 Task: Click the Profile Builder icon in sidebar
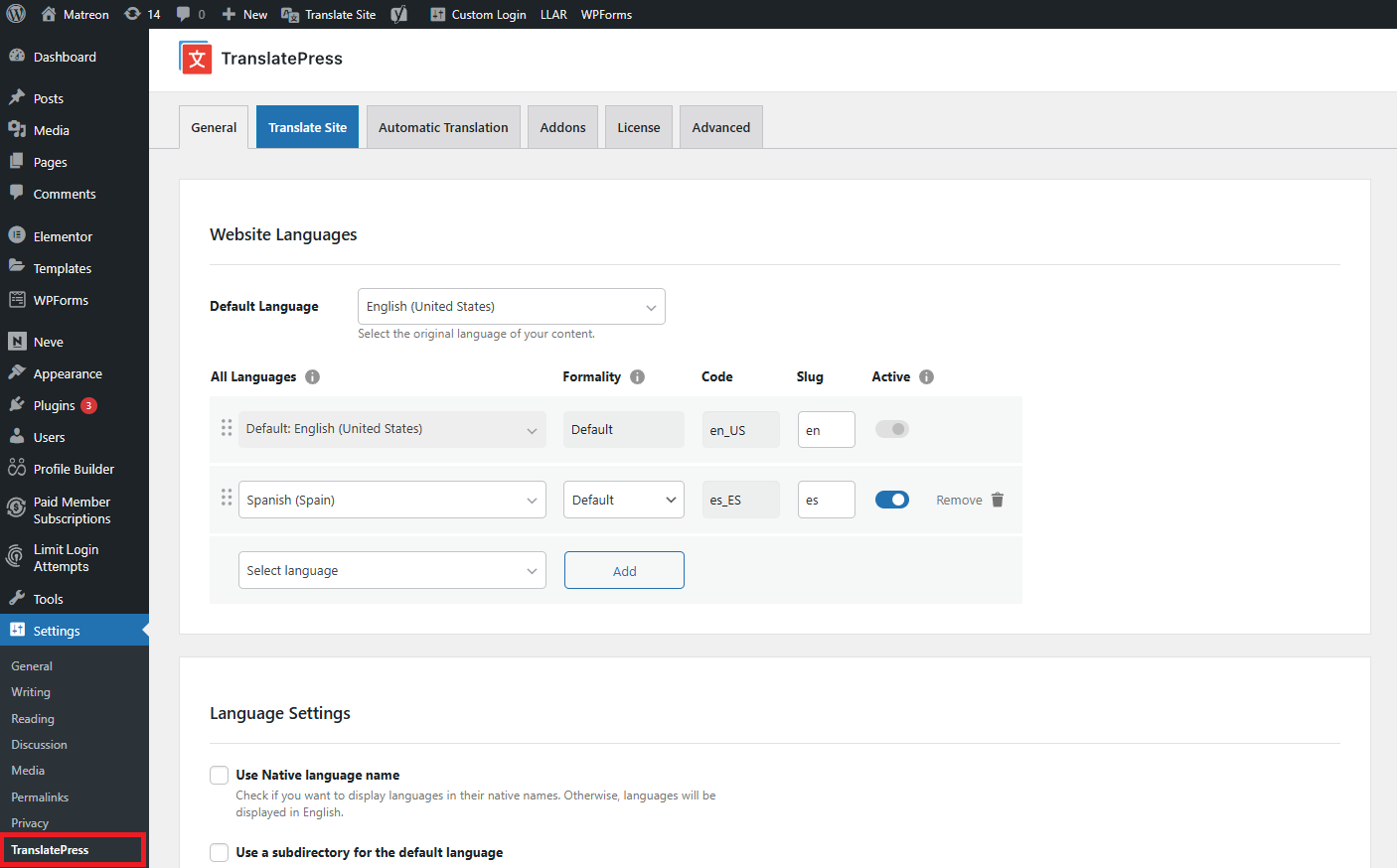coord(17,468)
